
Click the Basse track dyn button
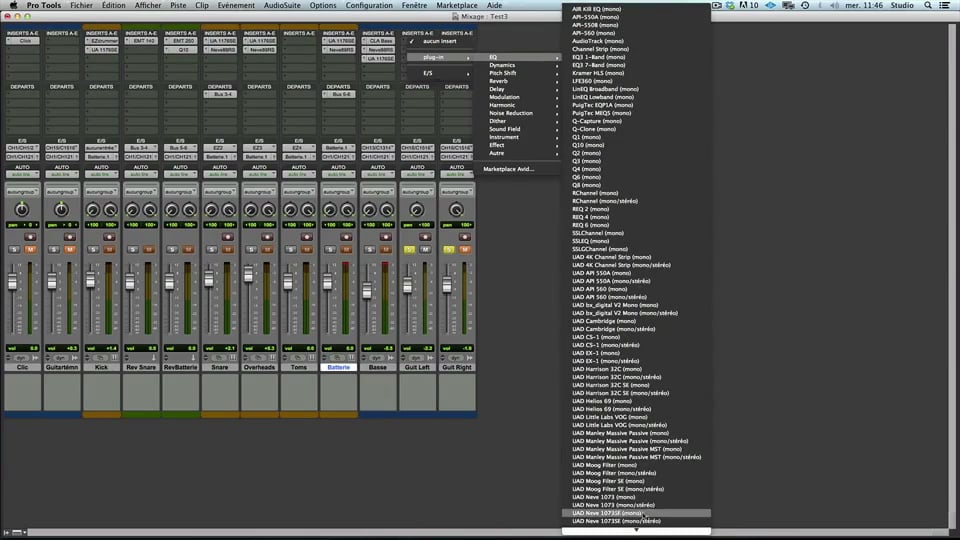(x=377, y=358)
